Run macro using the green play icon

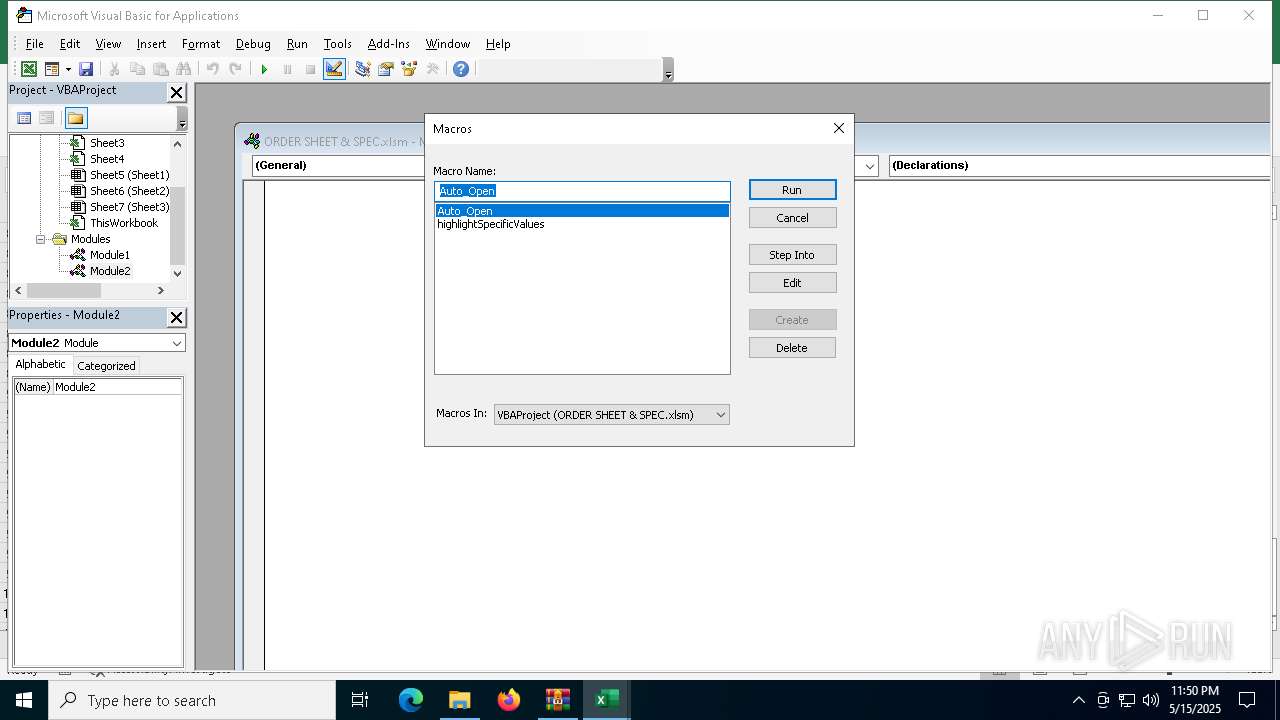264,69
